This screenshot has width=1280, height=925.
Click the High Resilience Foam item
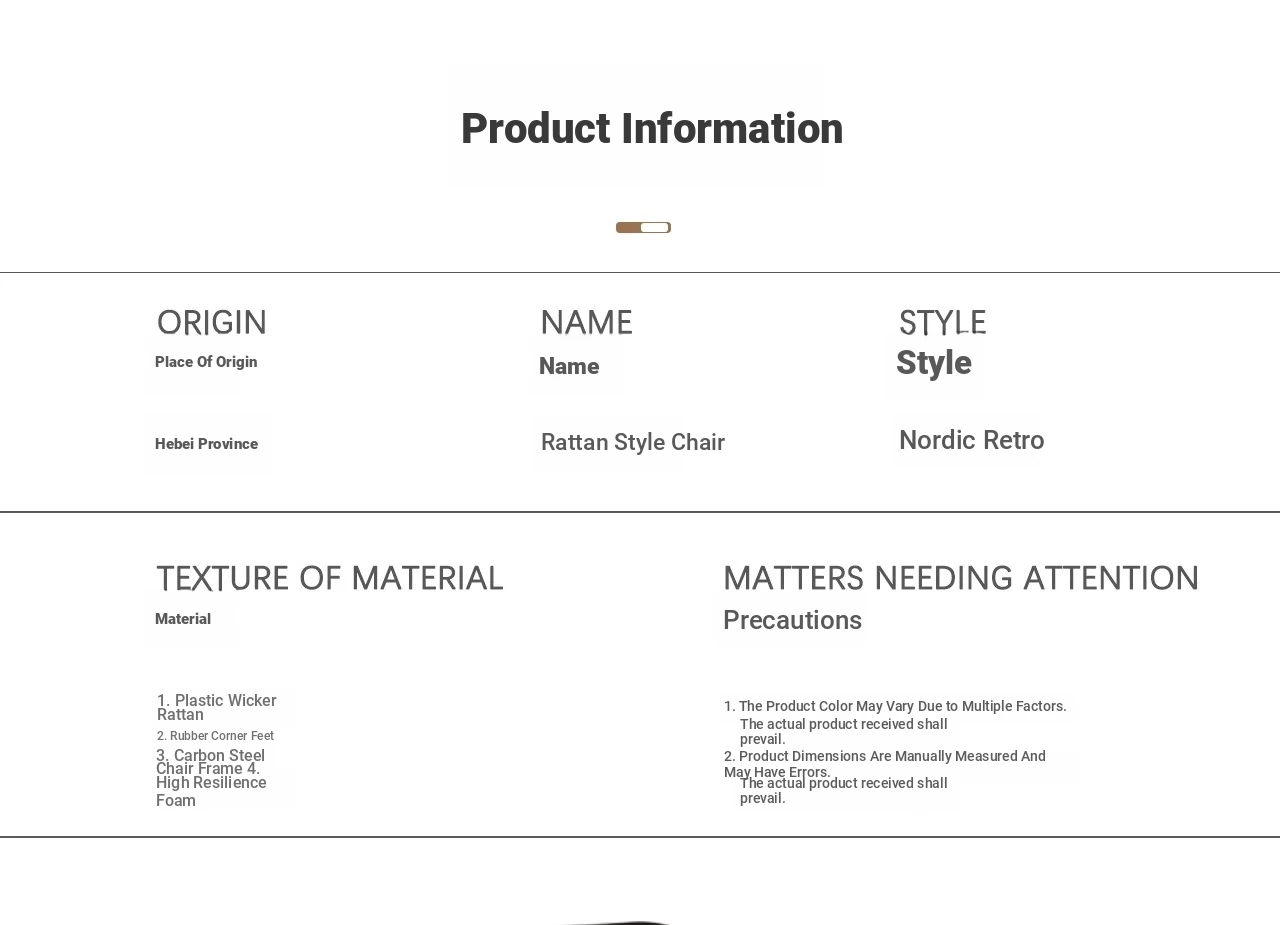(210, 790)
